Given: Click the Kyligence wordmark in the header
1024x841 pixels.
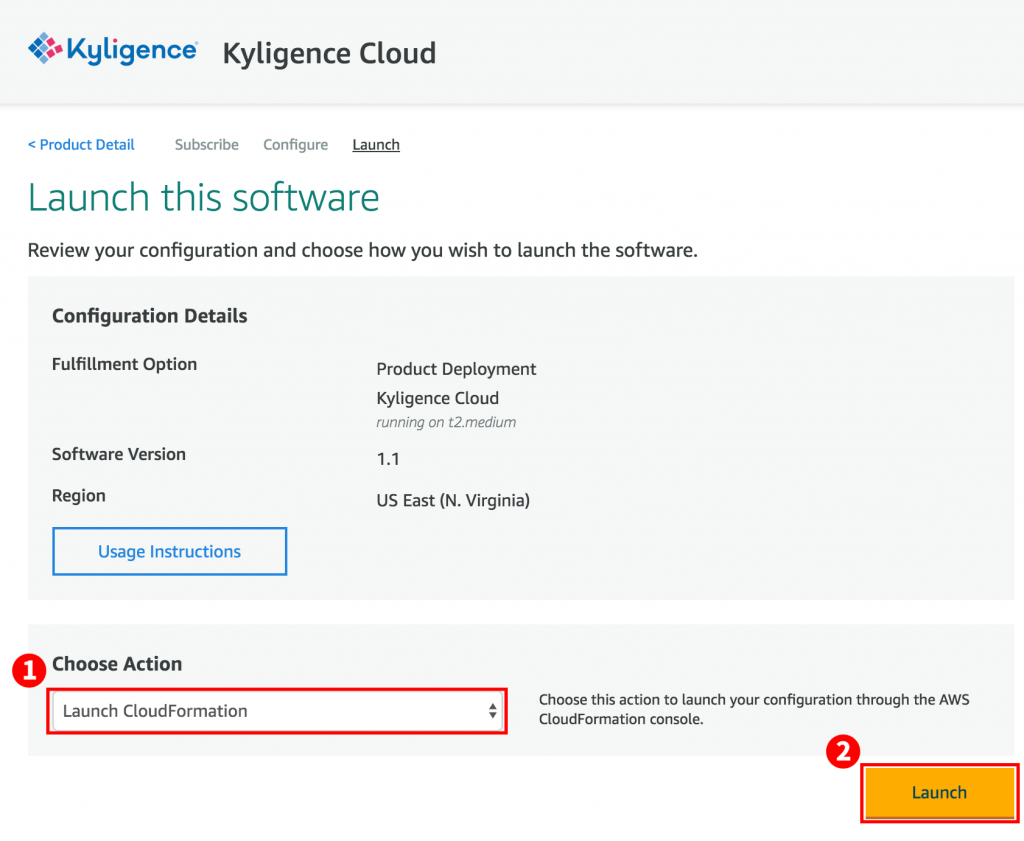Looking at the screenshot, I should tap(132, 50).
